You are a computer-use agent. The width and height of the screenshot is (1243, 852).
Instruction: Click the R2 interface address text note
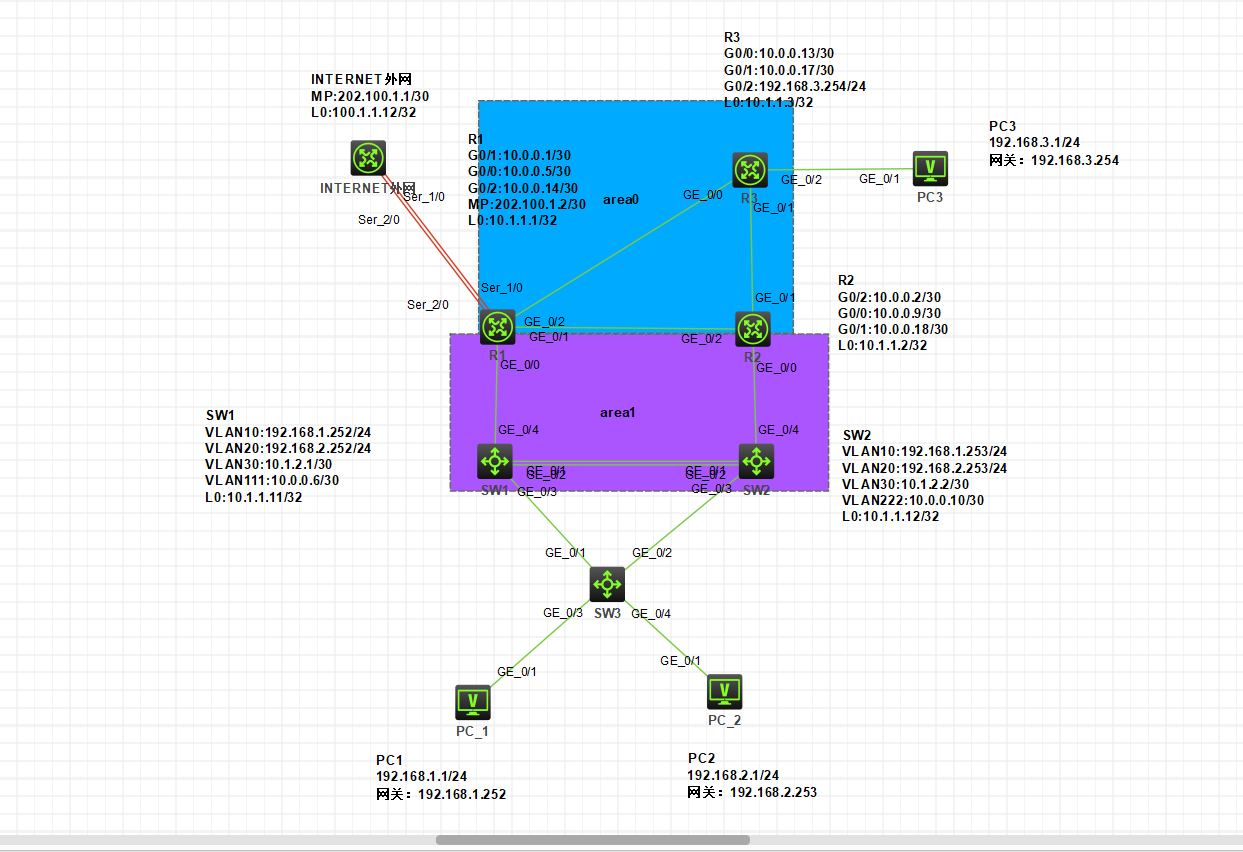893,312
